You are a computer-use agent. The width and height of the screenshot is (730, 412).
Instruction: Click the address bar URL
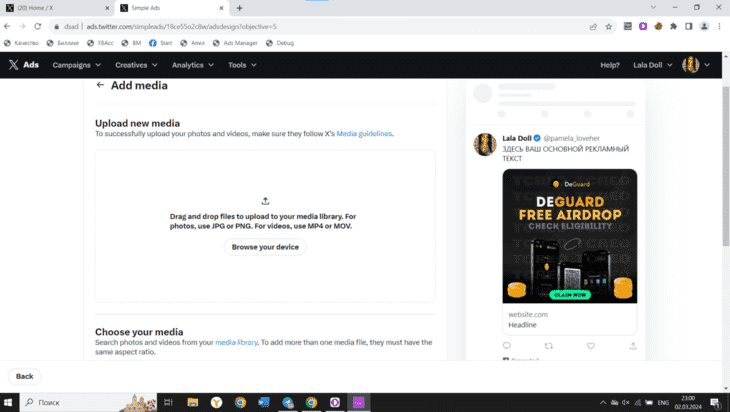[182, 27]
